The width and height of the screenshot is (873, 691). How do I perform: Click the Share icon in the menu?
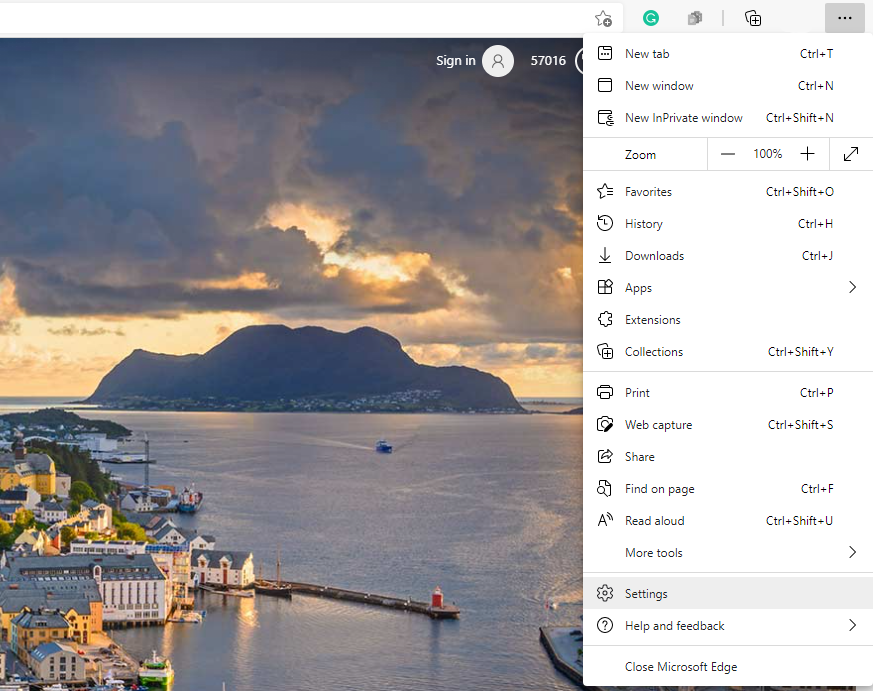pyautogui.click(x=604, y=456)
